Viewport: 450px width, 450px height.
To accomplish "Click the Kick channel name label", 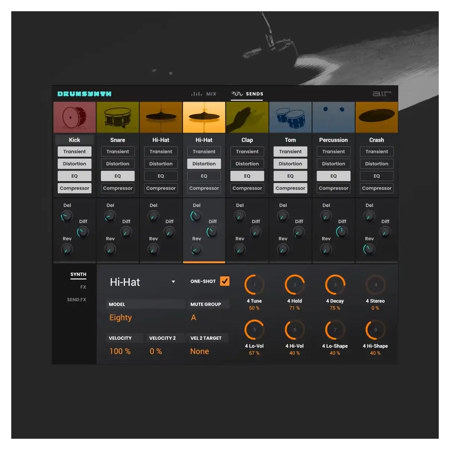I will coord(74,140).
